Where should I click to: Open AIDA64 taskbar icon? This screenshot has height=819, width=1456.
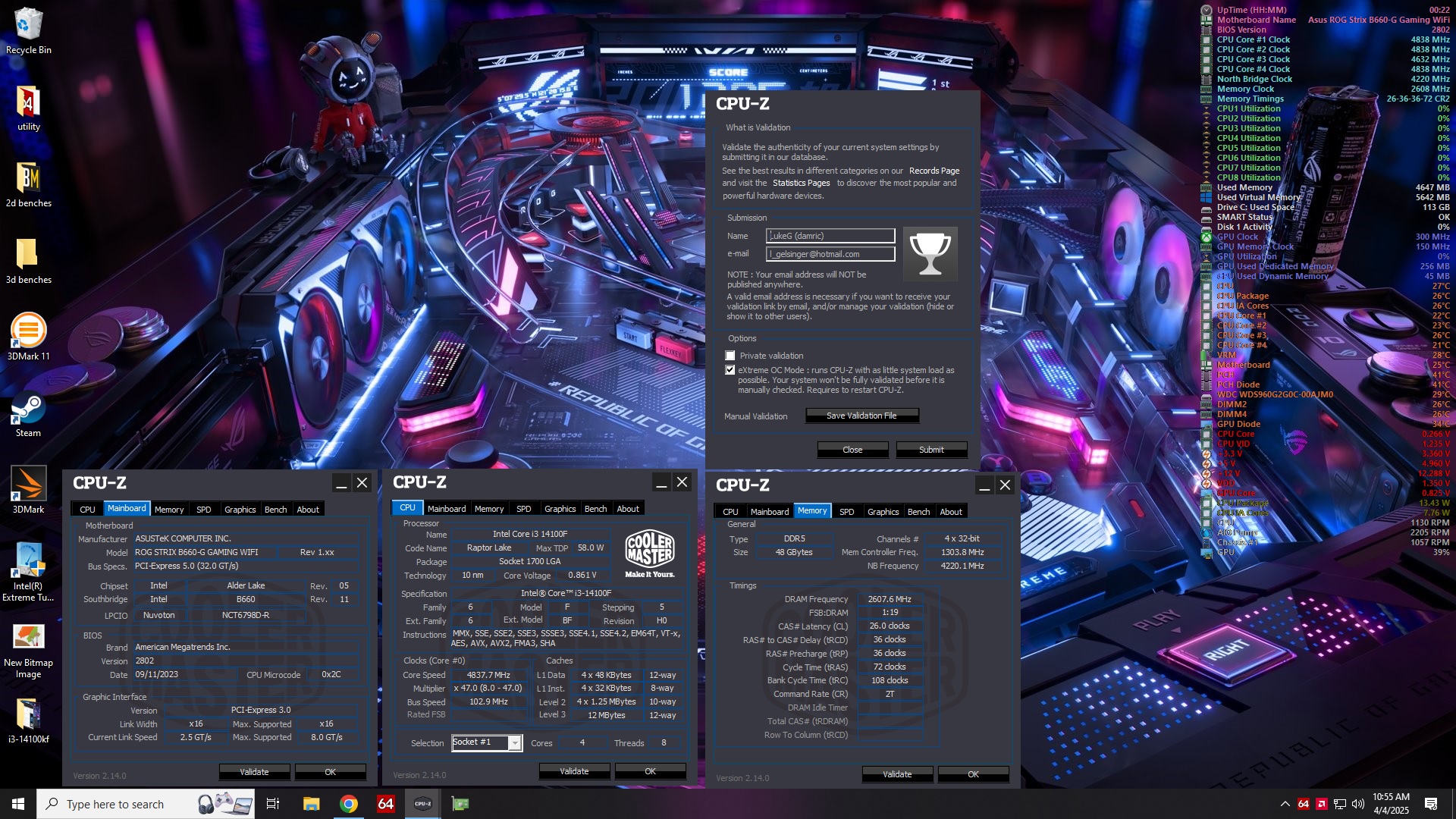(386, 804)
